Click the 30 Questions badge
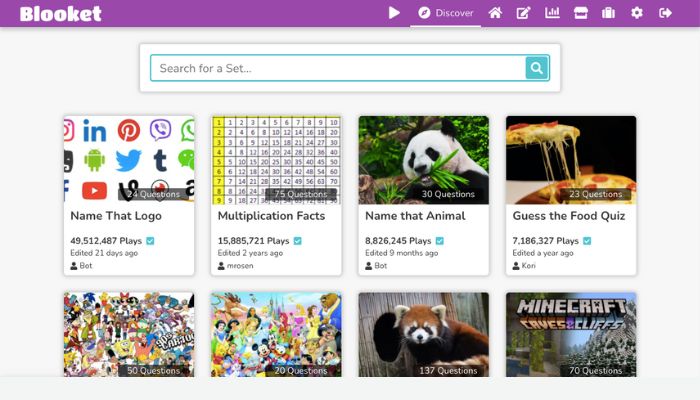The height and width of the screenshot is (400, 700). [x=448, y=194]
